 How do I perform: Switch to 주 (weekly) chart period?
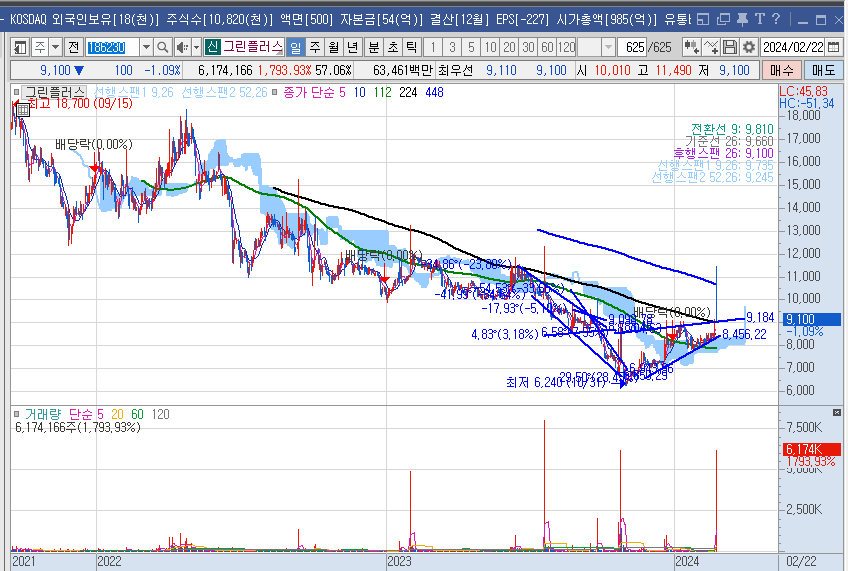coord(315,48)
